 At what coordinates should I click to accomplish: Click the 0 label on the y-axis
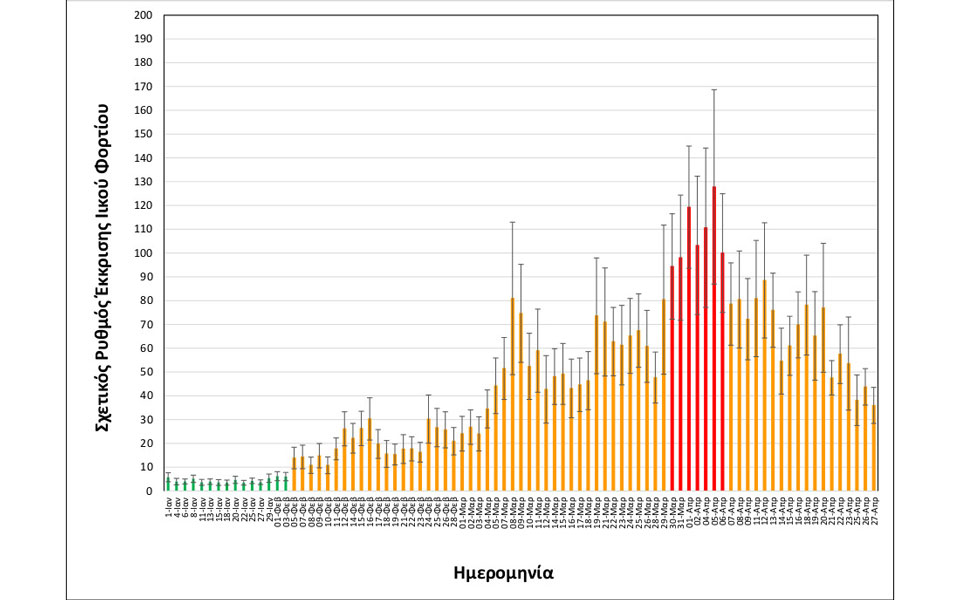pos(149,491)
